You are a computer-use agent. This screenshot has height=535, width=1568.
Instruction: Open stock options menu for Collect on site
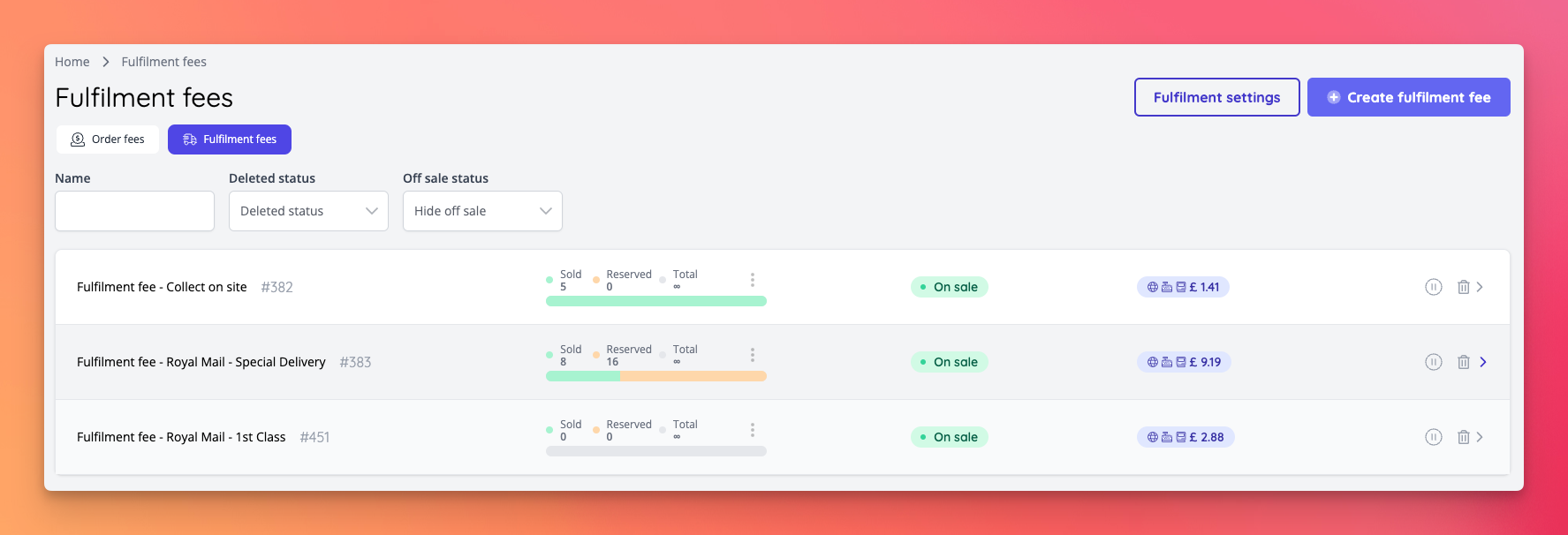[753, 280]
